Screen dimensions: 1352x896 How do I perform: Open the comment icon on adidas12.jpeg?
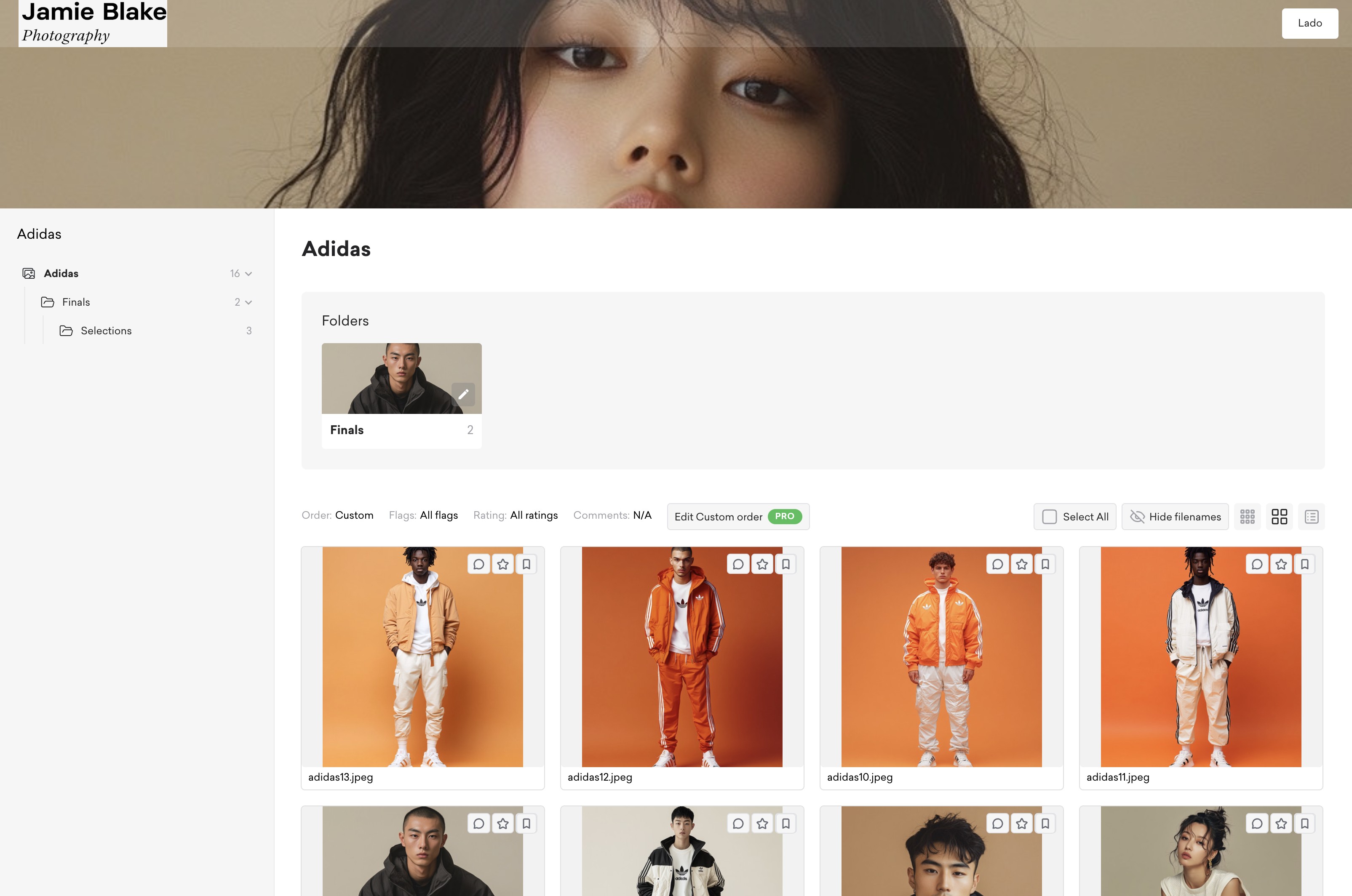(738, 565)
